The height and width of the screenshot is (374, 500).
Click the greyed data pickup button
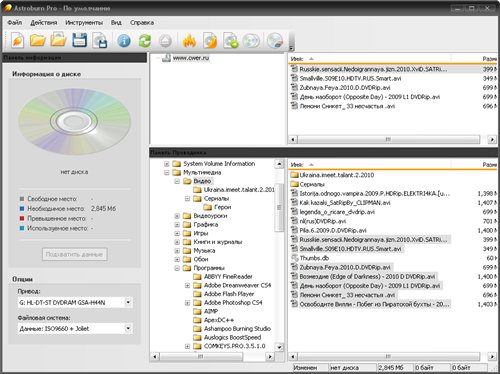pyautogui.click(x=75, y=254)
